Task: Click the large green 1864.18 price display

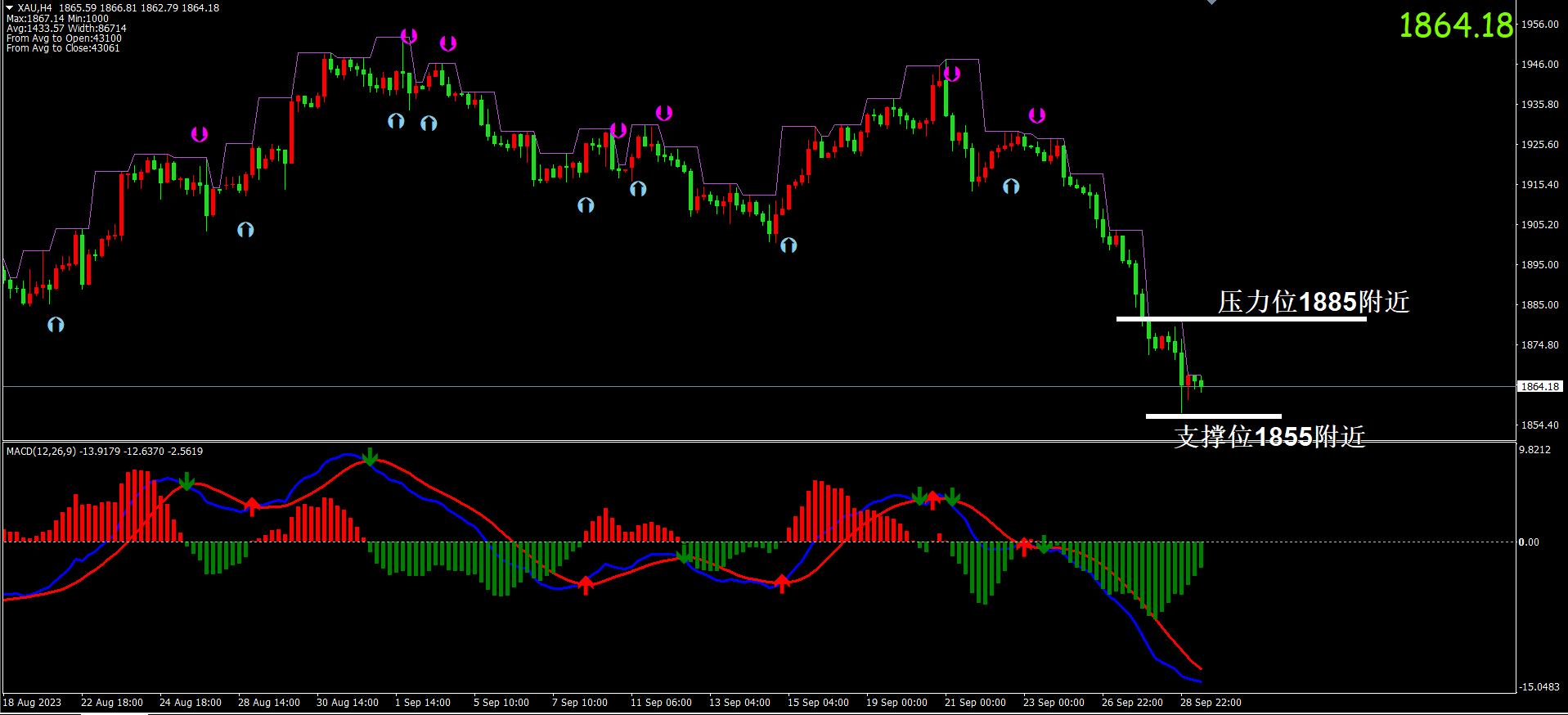Action: coord(1455,25)
